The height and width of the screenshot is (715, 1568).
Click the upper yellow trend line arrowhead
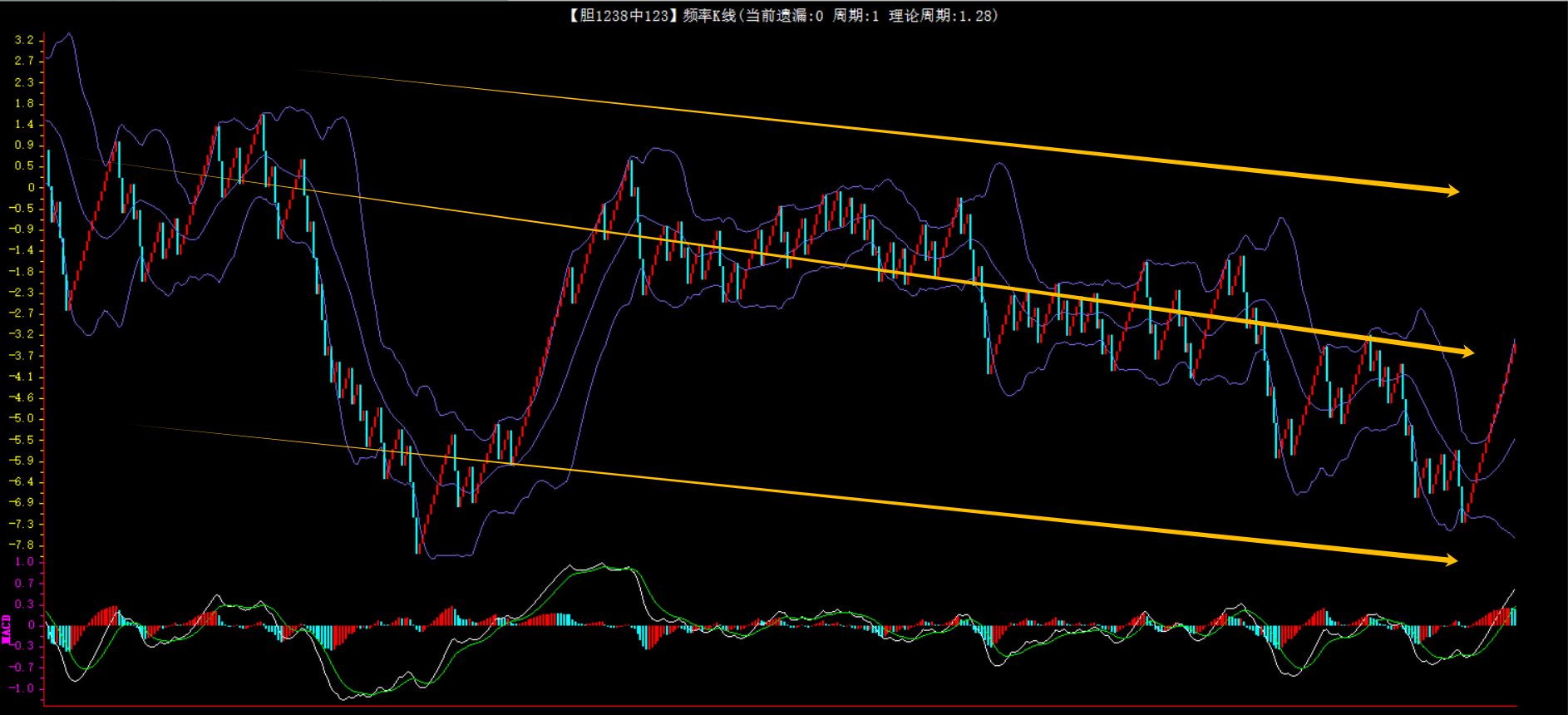1452,191
